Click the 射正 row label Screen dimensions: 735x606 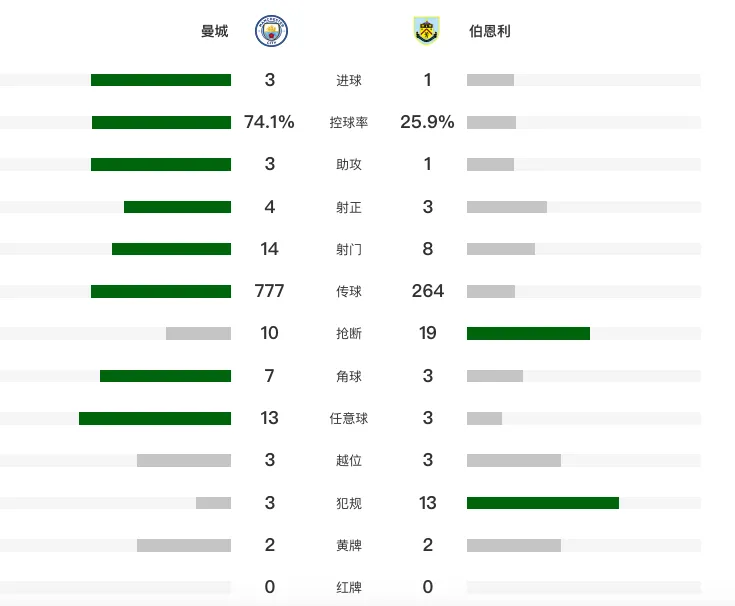point(349,207)
